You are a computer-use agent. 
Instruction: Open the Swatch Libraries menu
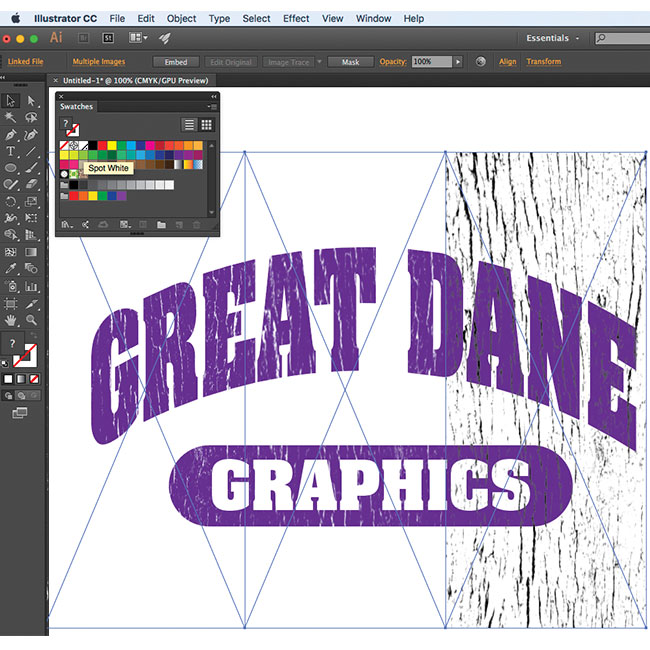pyautogui.click(x=67, y=225)
